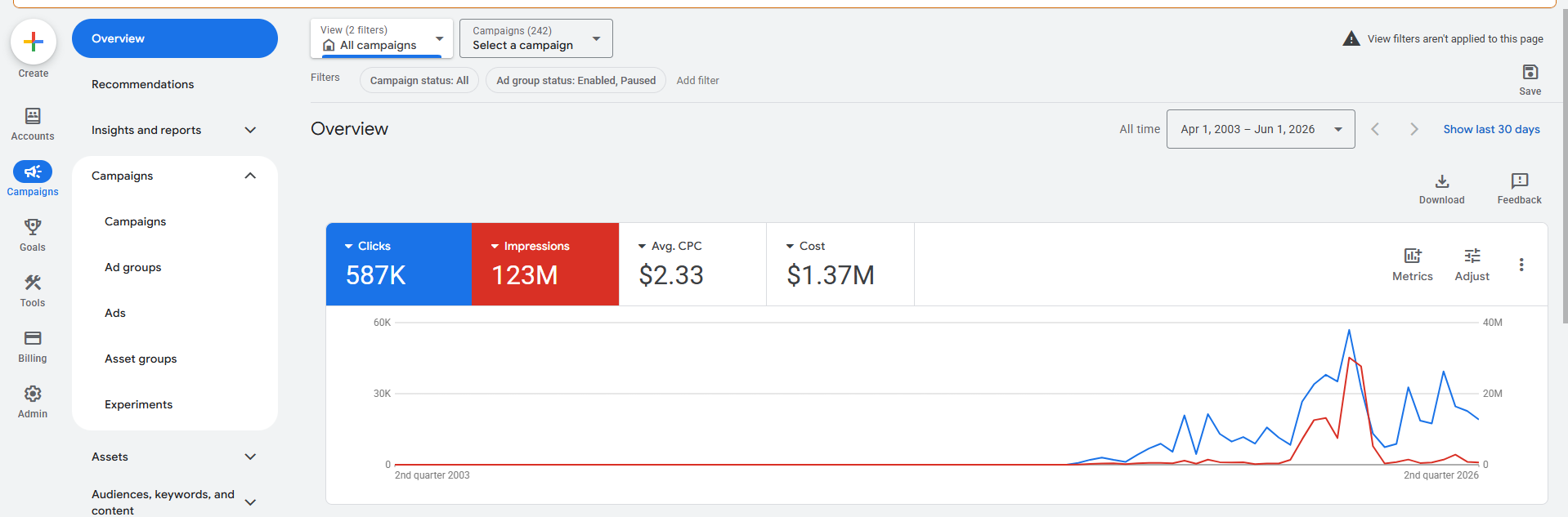1568x517 pixels.
Task: Open Asset groups in the sidebar
Action: 141,359
